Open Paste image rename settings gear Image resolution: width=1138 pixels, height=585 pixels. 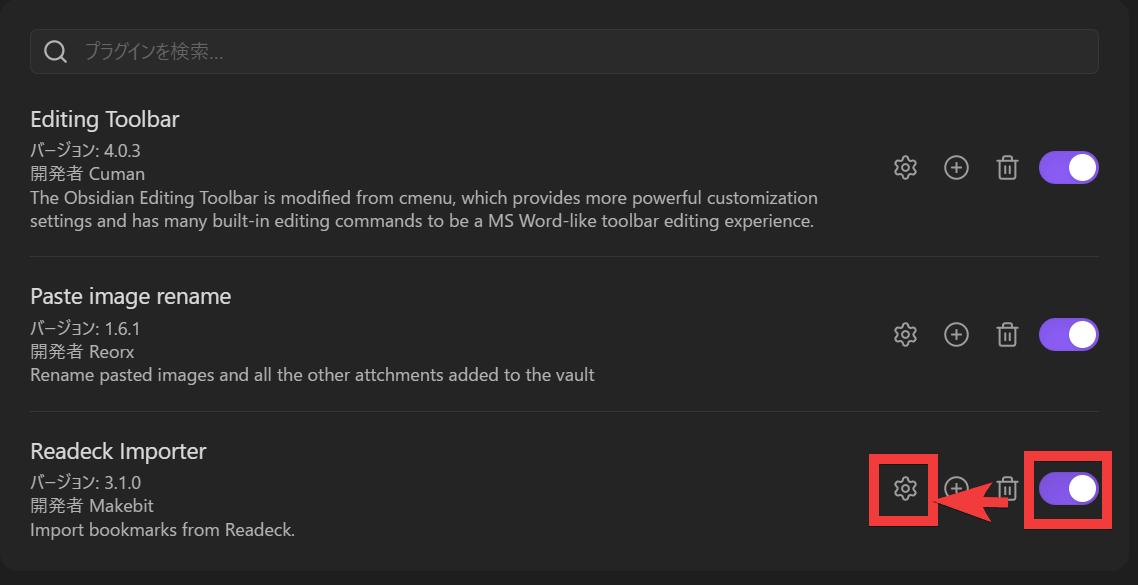[905, 335]
